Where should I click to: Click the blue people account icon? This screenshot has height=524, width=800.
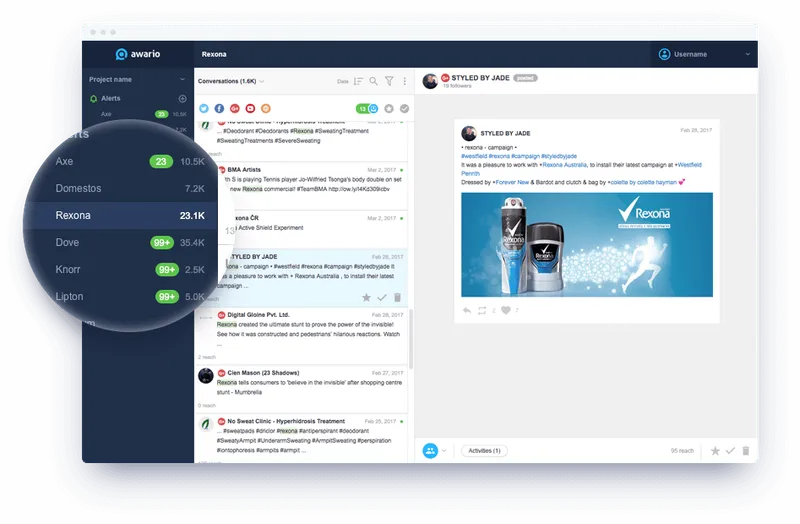point(430,451)
